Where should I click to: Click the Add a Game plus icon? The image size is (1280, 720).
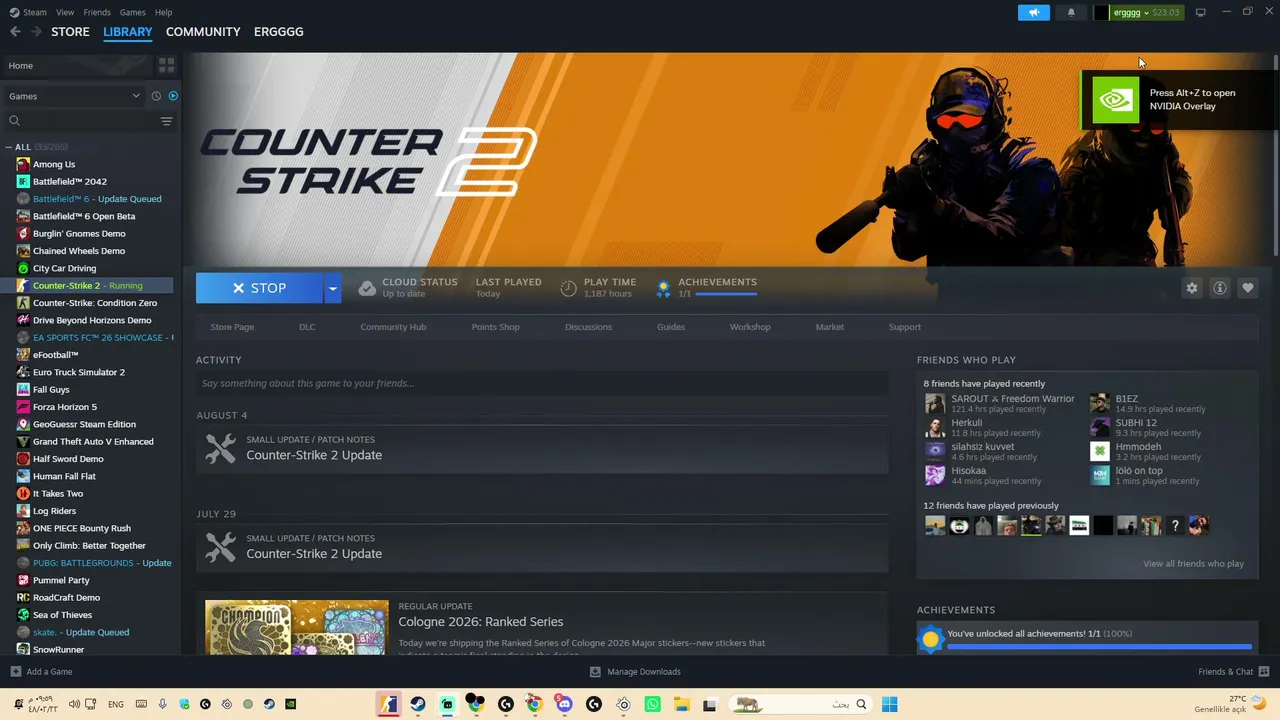(x=15, y=672)
